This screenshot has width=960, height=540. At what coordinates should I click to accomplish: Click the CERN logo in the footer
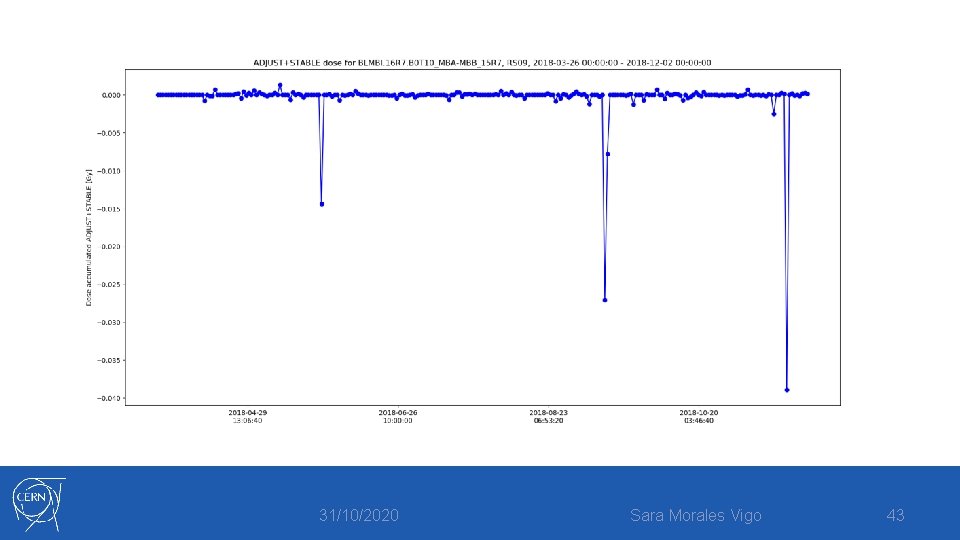point(38,504)
